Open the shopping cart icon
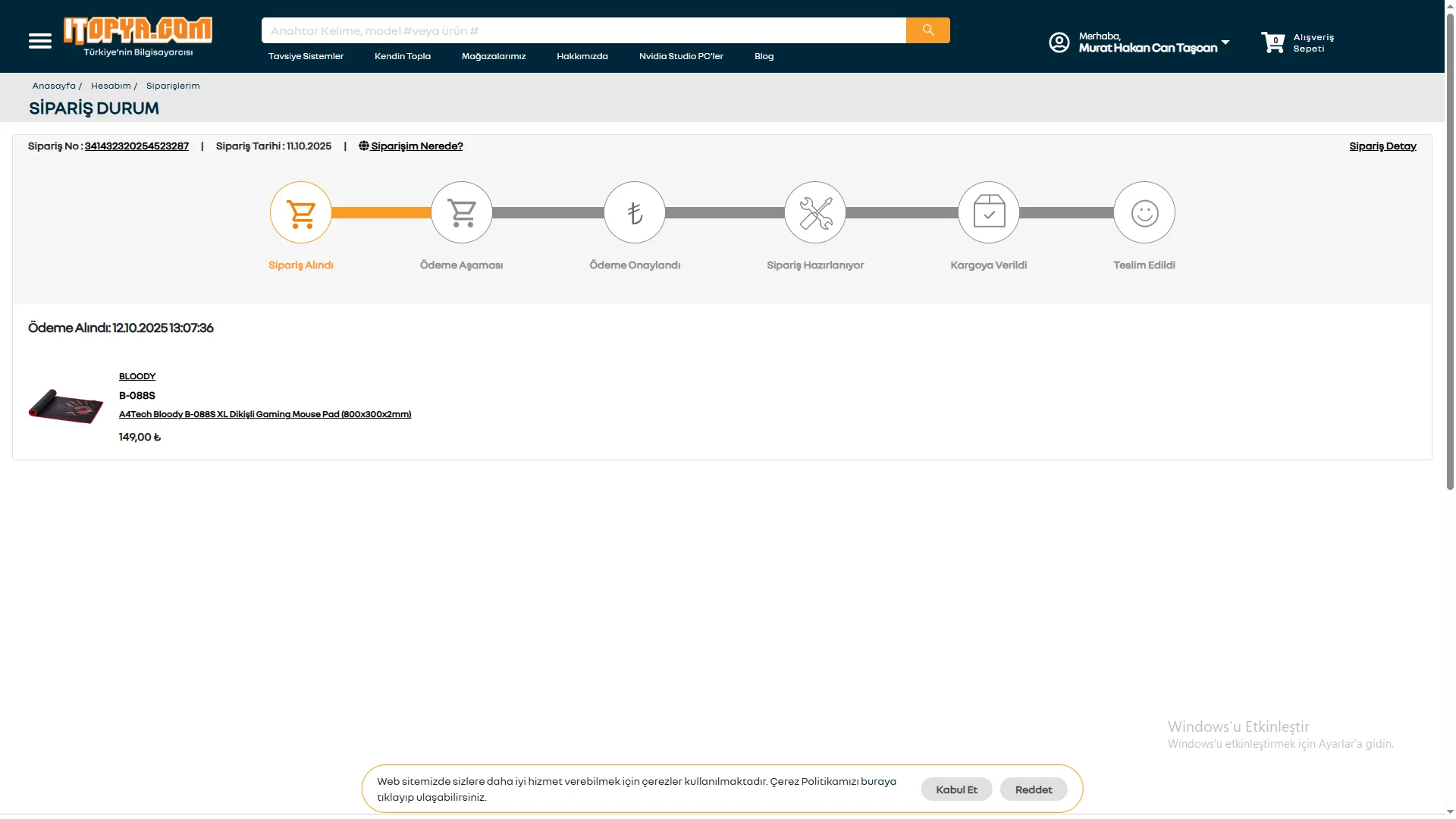The image size is (1456, 819). tap(1272, 42)
